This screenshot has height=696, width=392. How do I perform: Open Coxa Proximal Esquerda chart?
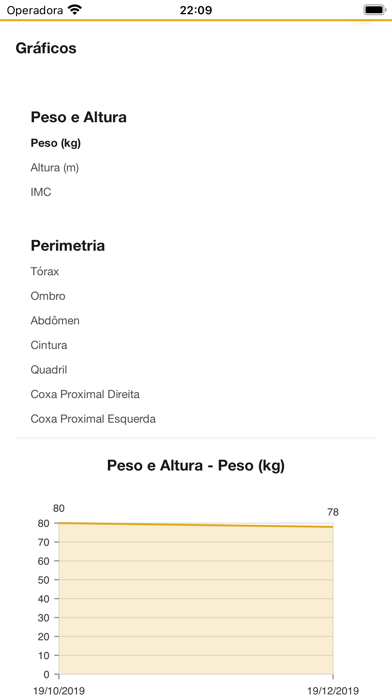(93, 419)
